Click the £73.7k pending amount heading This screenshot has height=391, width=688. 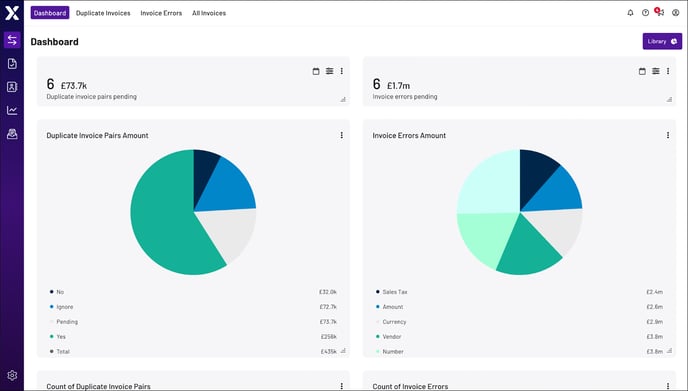[x=74, y=86]
